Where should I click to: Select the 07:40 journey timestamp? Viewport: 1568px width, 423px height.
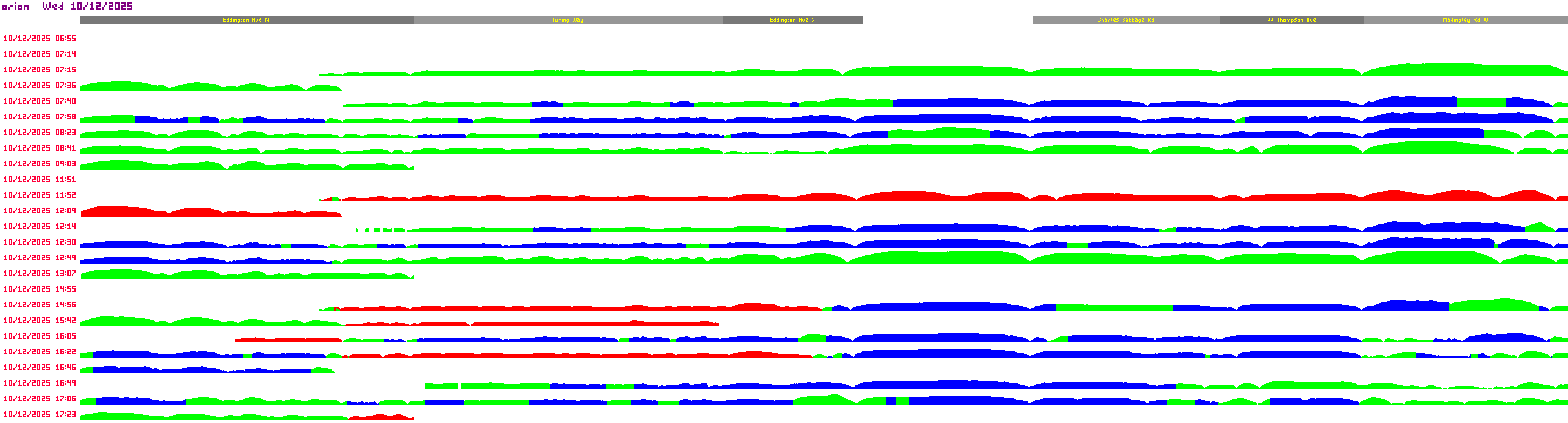40,101
